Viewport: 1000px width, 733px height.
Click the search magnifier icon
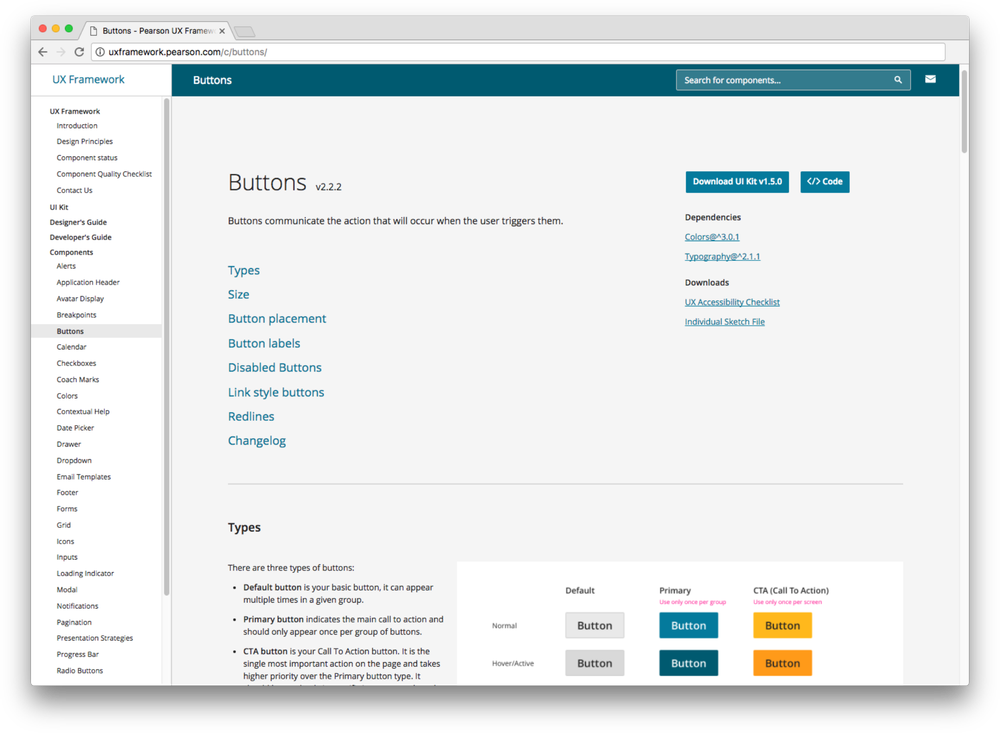[x=898, y=80]
